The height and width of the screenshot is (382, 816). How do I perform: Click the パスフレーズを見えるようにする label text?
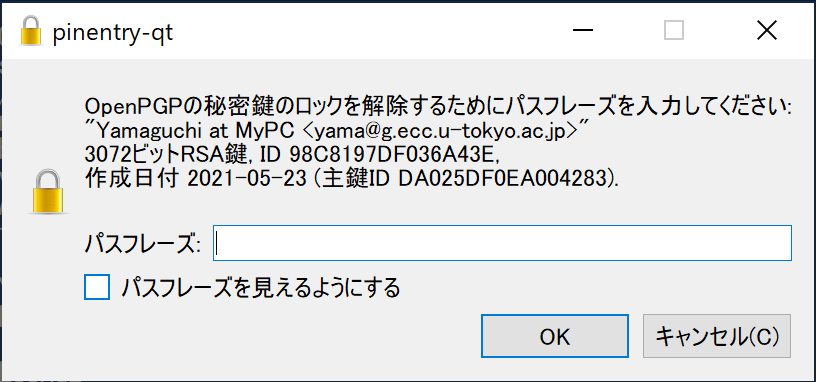(260, 287)
